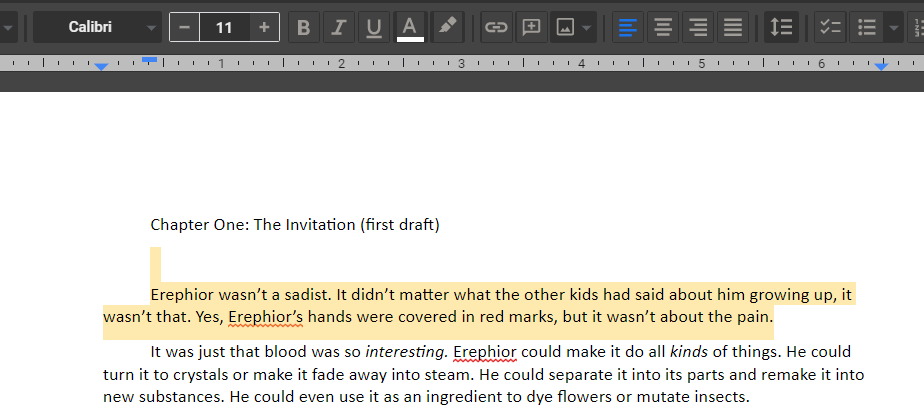924x420 pixels.
Task: Set center text alignment
Action: click(x=663, y=27)
